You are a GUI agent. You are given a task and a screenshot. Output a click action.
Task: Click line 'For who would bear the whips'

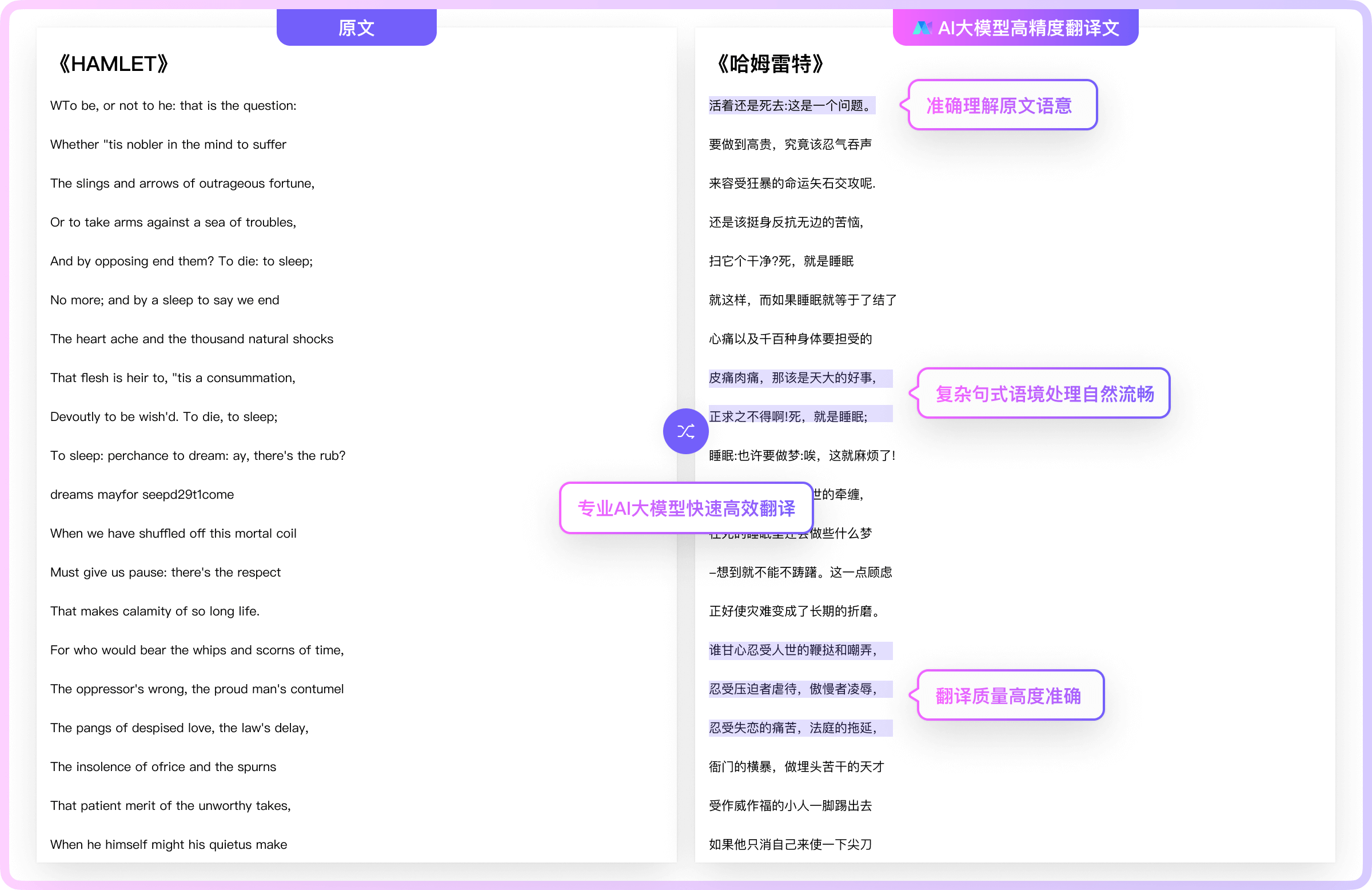coord(197,650)
